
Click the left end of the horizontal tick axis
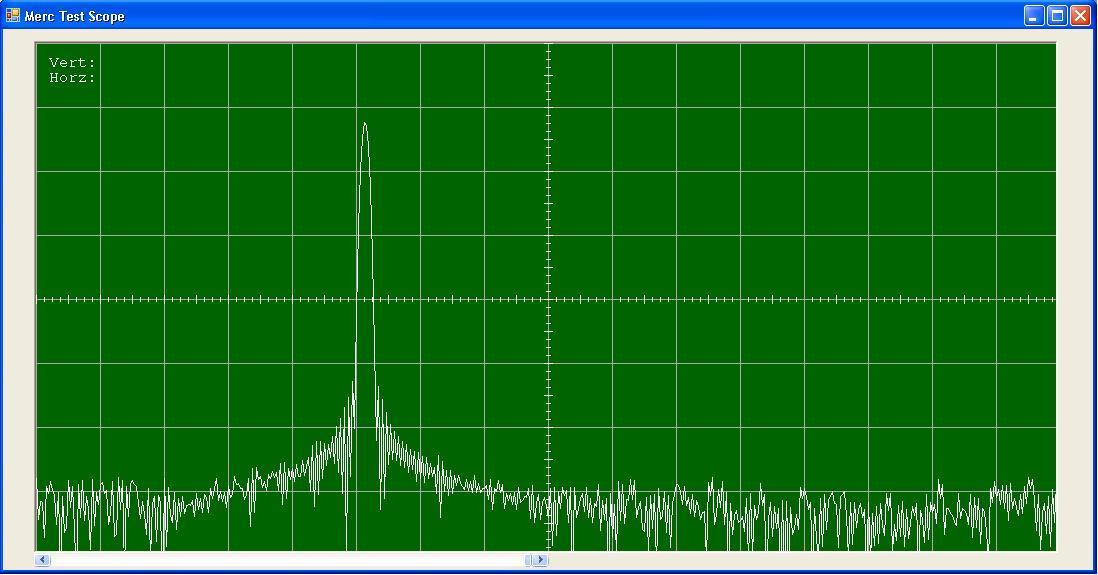pos(40,299)
